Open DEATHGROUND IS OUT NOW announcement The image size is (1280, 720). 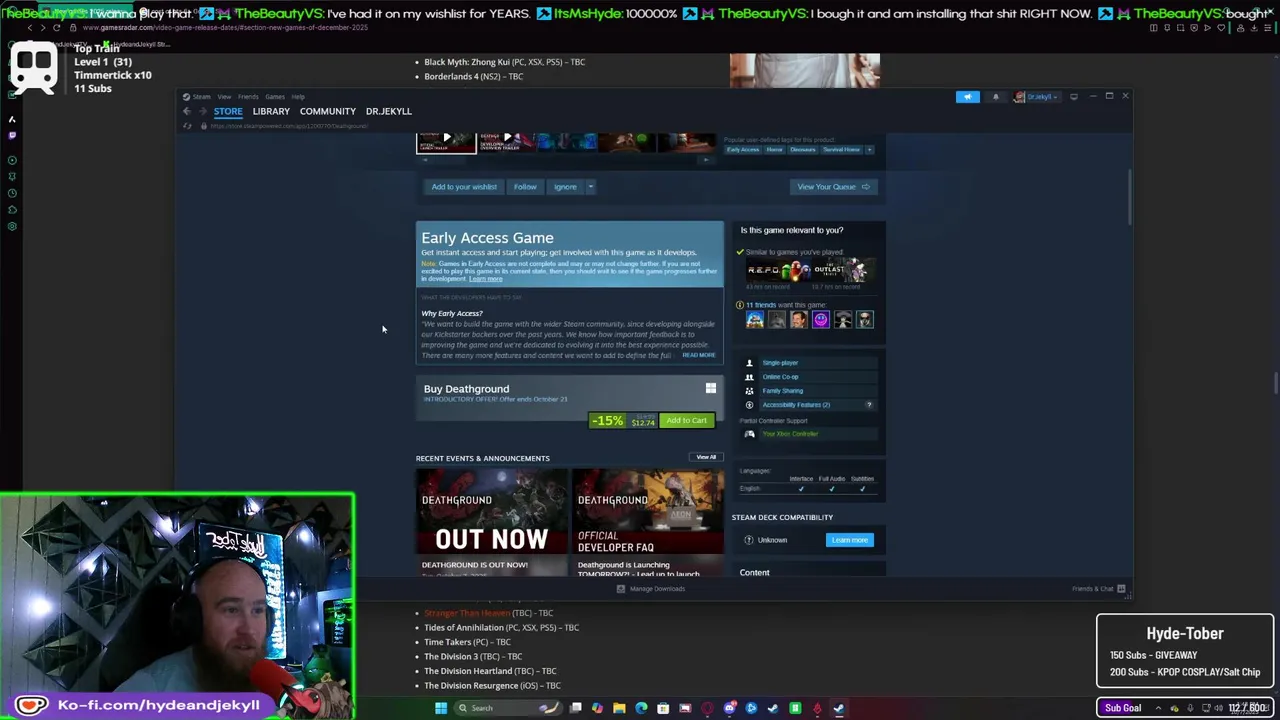pyautogui.click(x=491, y=523)
